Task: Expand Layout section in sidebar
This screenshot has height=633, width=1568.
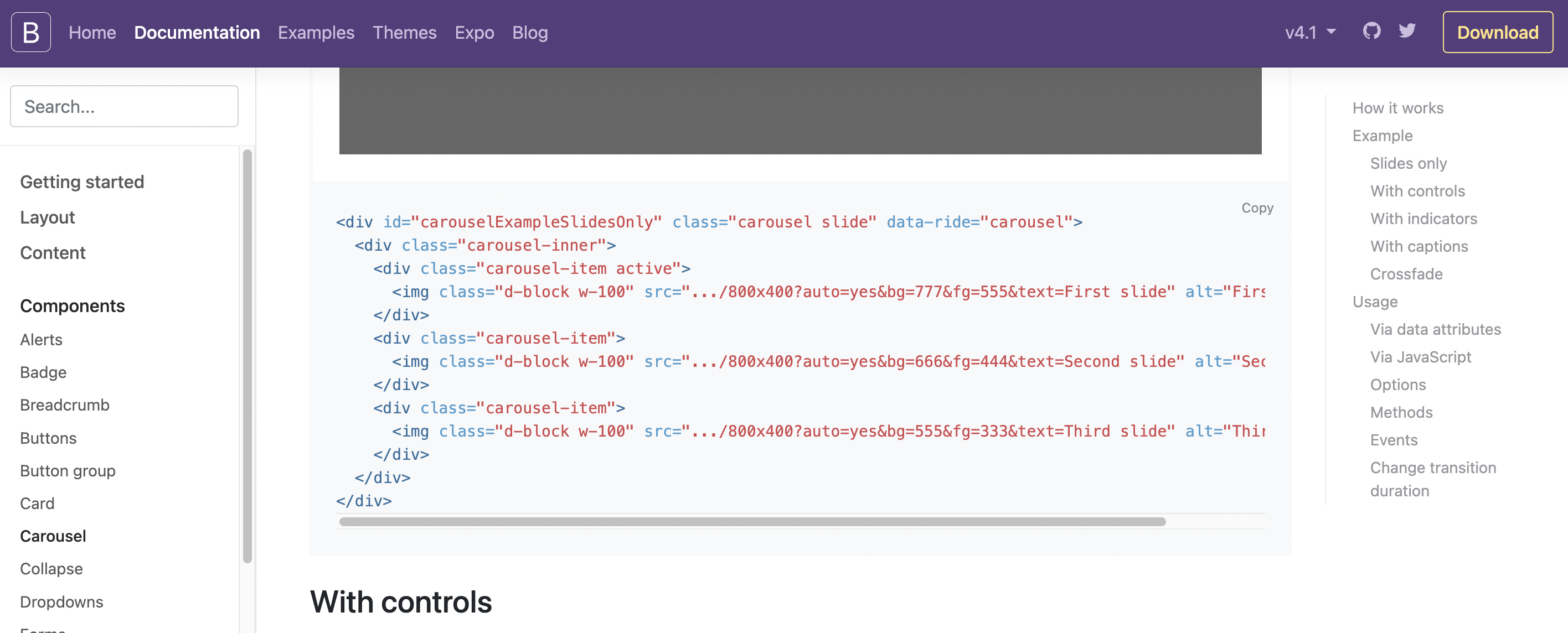Action: coord(48,217)
